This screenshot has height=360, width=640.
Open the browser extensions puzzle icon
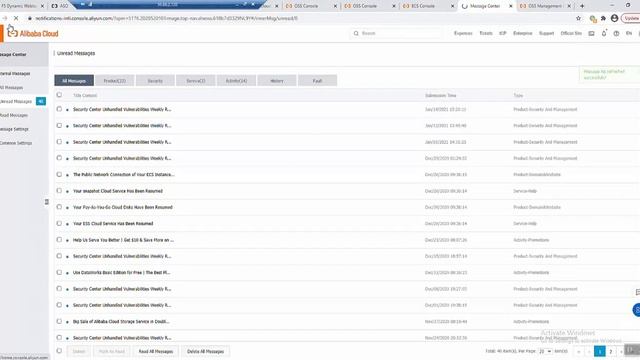click(603, 18)
